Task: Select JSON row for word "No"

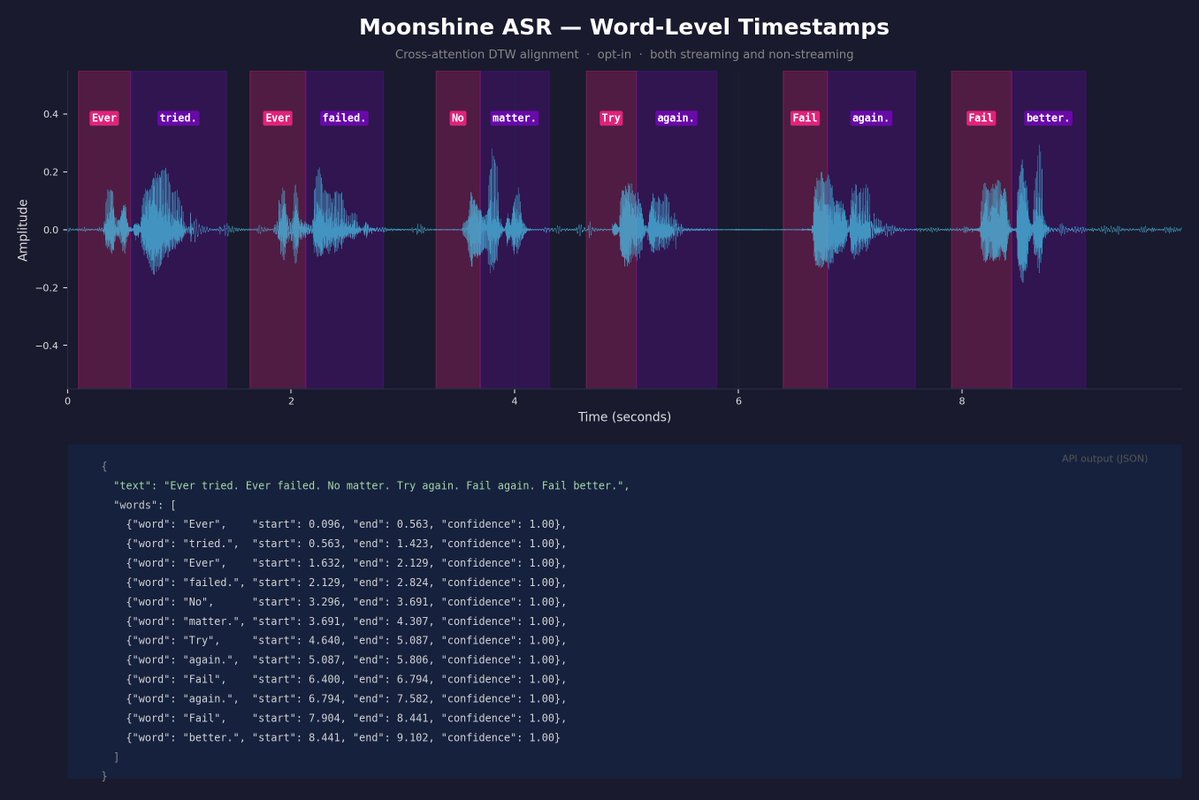Action: [x=346, y=602]
